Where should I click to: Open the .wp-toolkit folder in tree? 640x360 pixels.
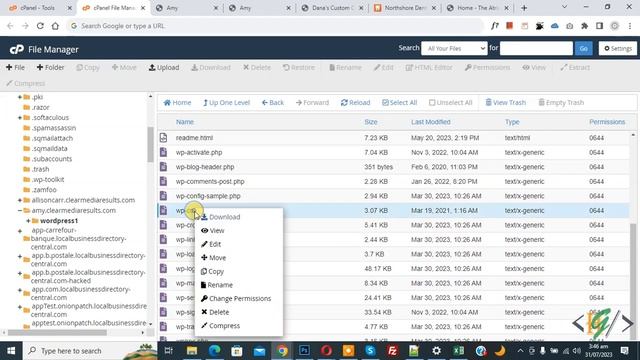click(x=48, y=179)
